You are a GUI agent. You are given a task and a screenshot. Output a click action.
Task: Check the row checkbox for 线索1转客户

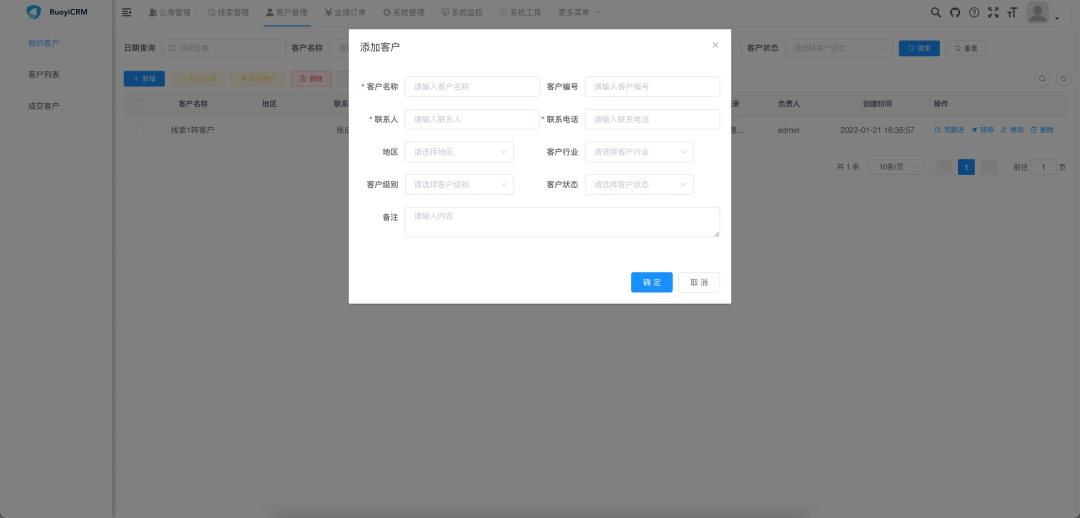[x=139, y=130]
